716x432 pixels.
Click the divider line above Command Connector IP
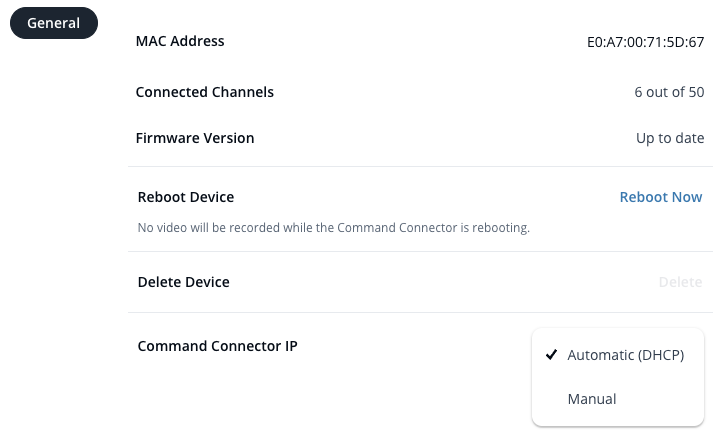click(x=330, y=312)
